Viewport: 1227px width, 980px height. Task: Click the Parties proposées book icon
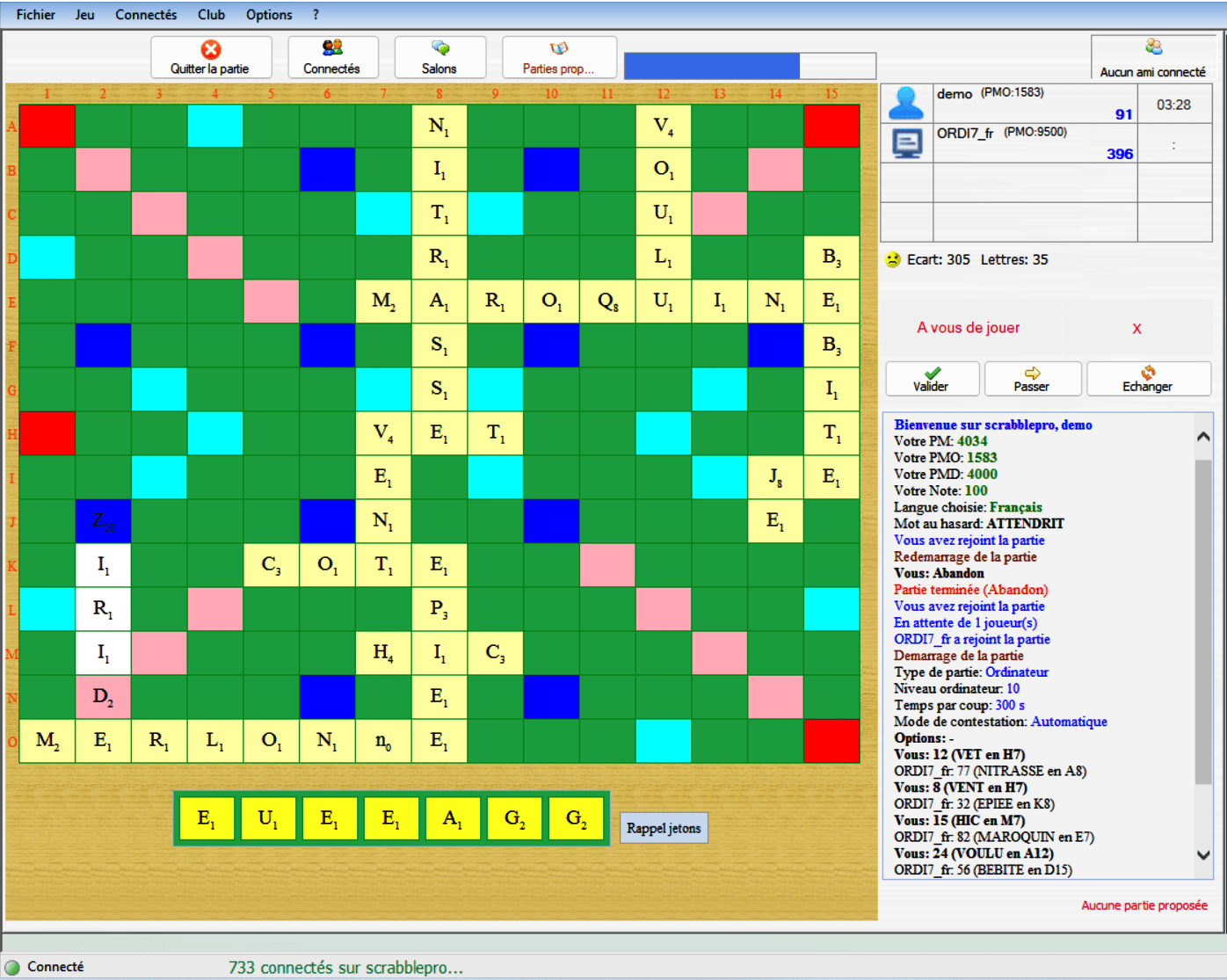559,48
